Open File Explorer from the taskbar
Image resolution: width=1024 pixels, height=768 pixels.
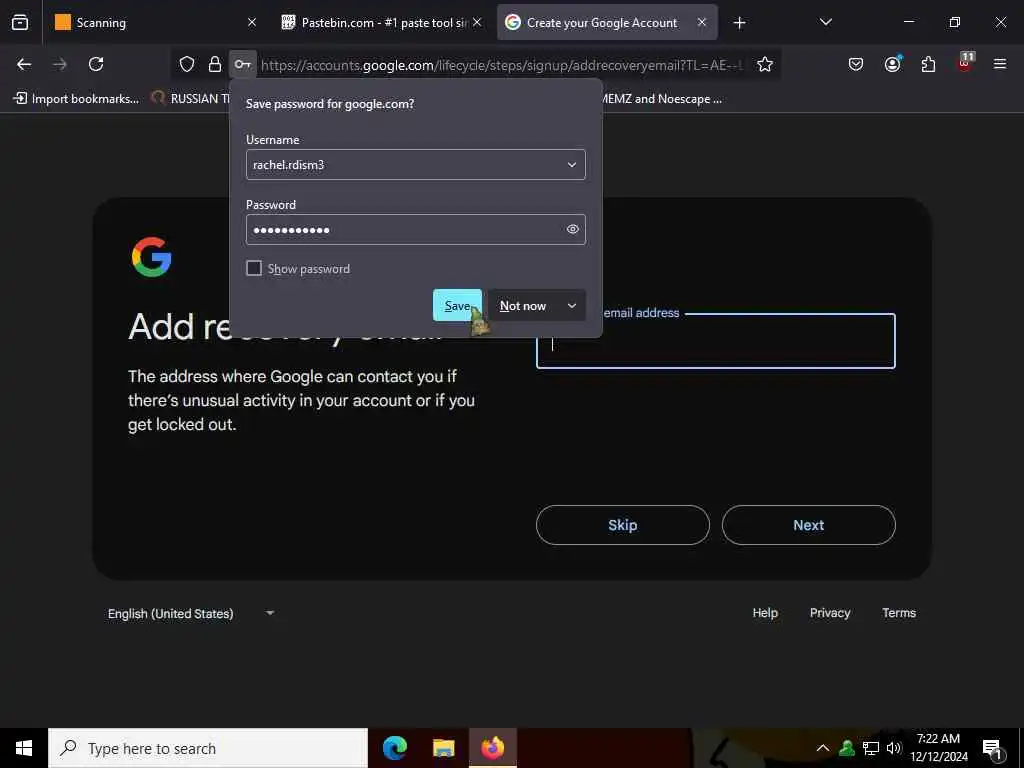pos(443,748)
